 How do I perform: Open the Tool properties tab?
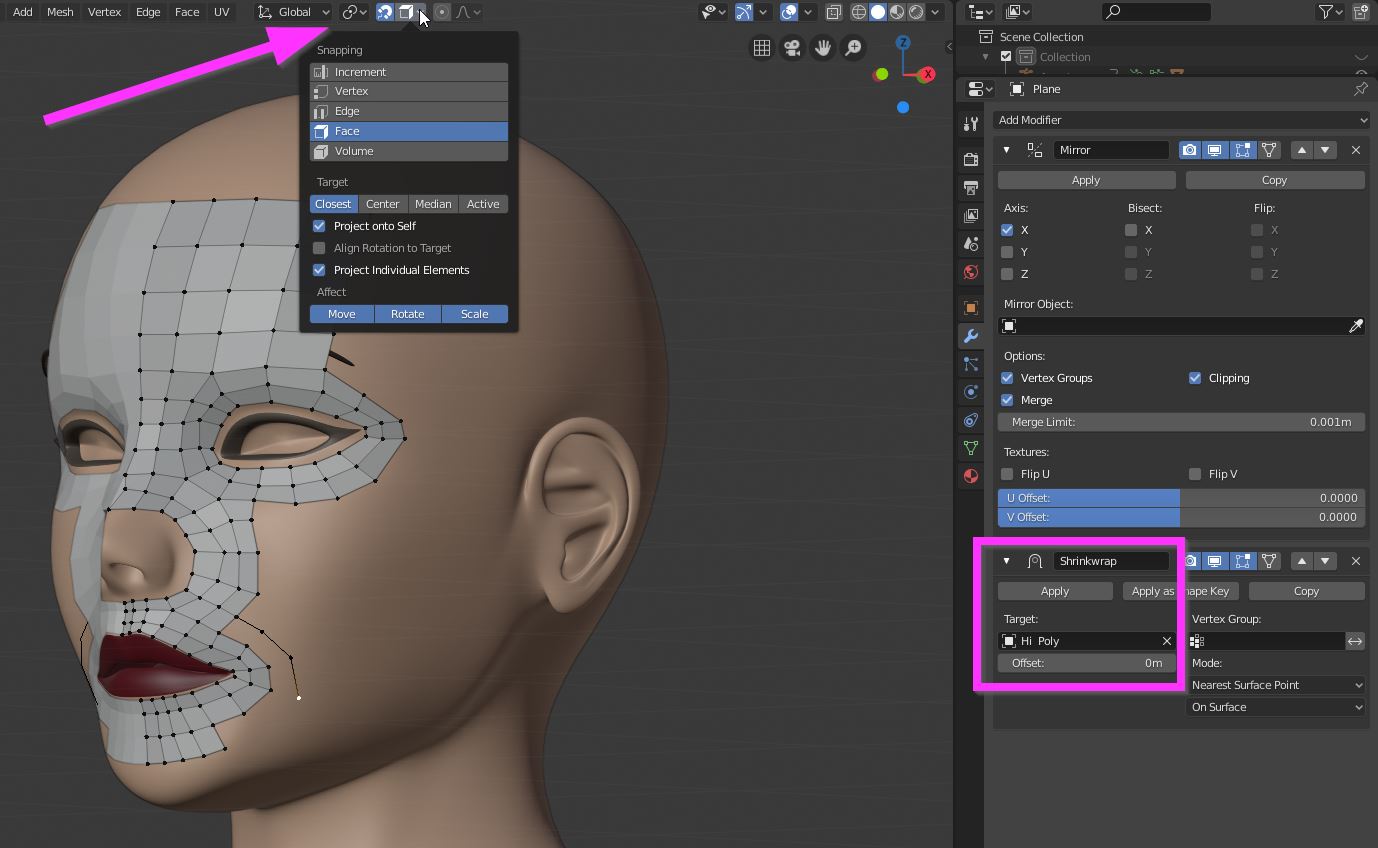tap(971, 124)
